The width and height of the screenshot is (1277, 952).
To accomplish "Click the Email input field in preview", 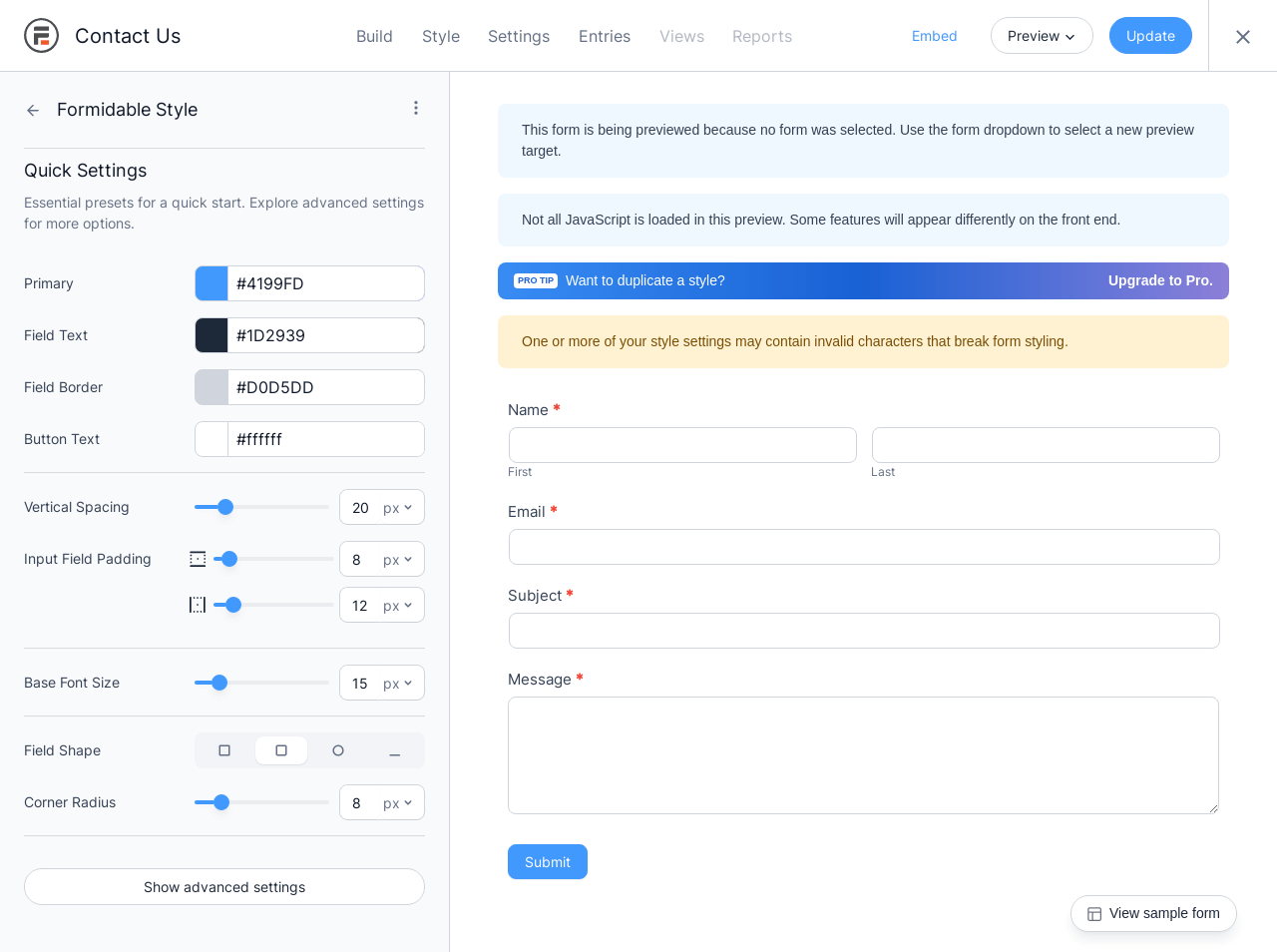I will (x=864, y=547).
